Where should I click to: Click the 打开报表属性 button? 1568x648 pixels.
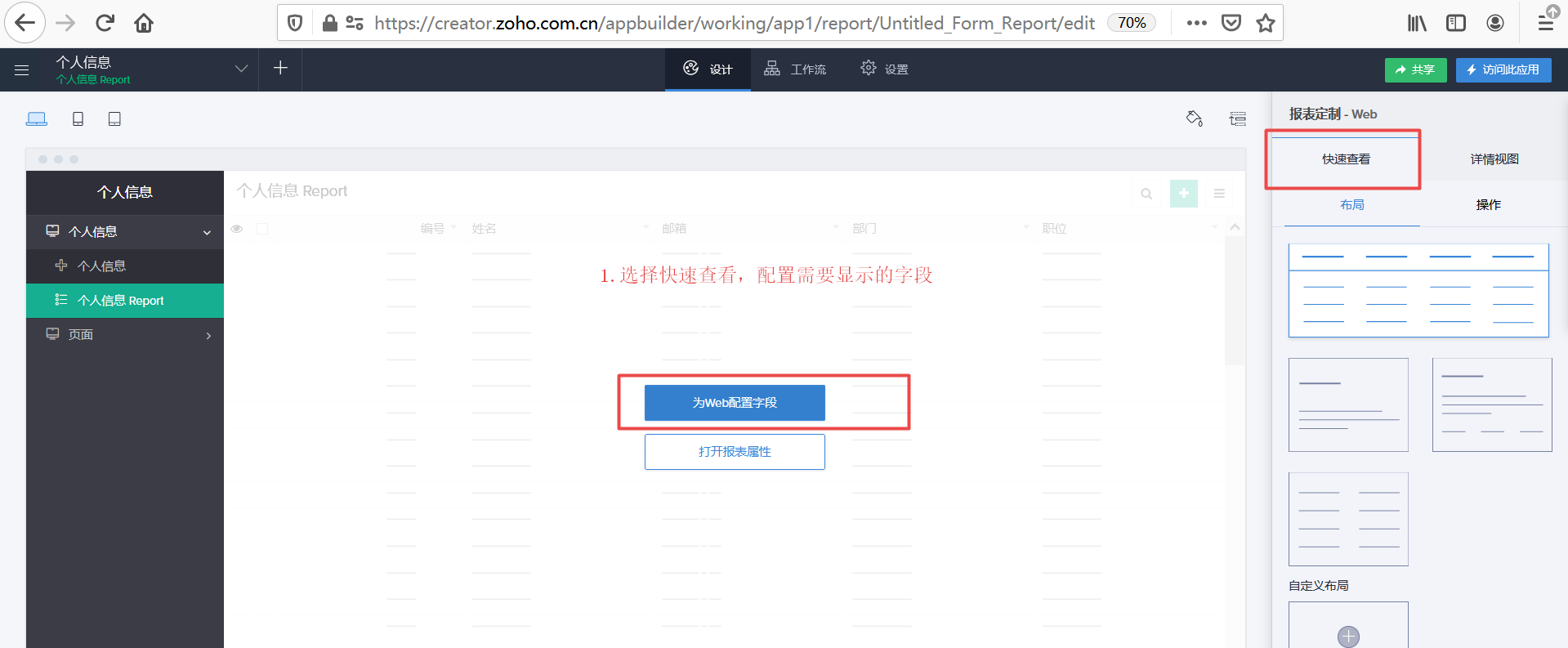coord(735,452)
